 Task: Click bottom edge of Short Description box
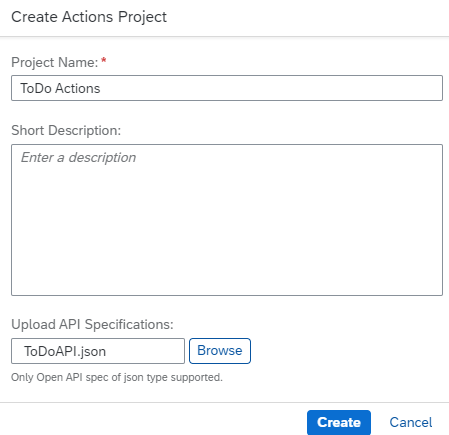(x=227, y=295)
